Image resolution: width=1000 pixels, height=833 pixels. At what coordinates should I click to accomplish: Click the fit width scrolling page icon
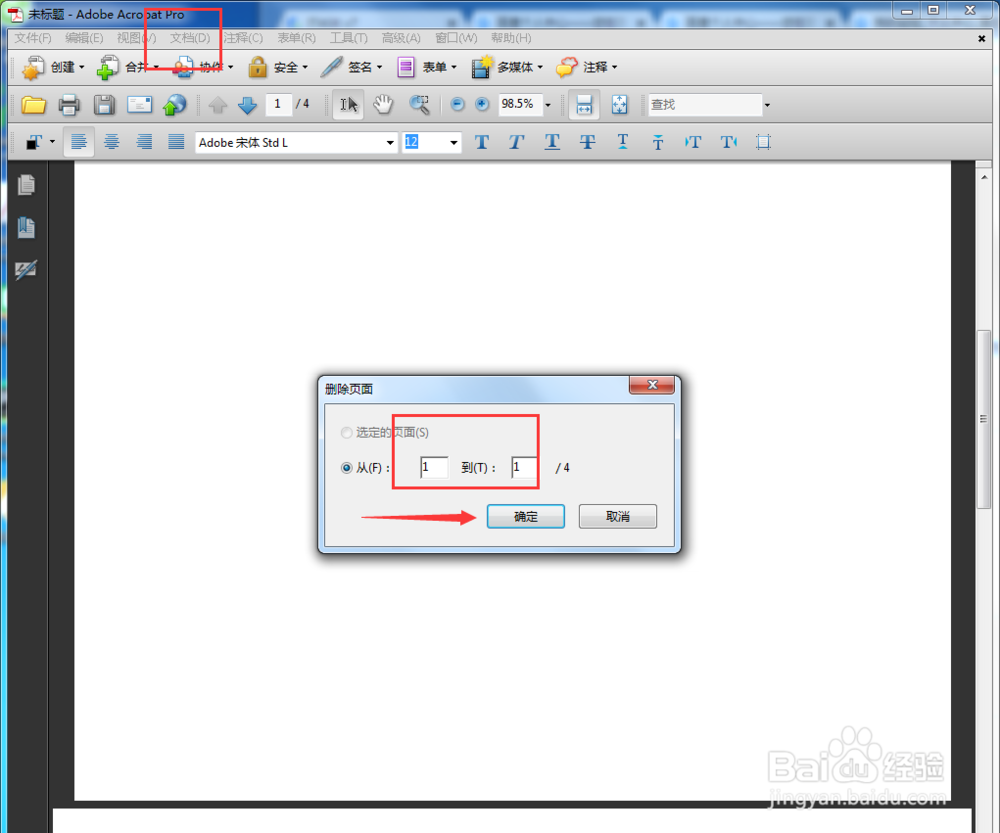point(584,105)
